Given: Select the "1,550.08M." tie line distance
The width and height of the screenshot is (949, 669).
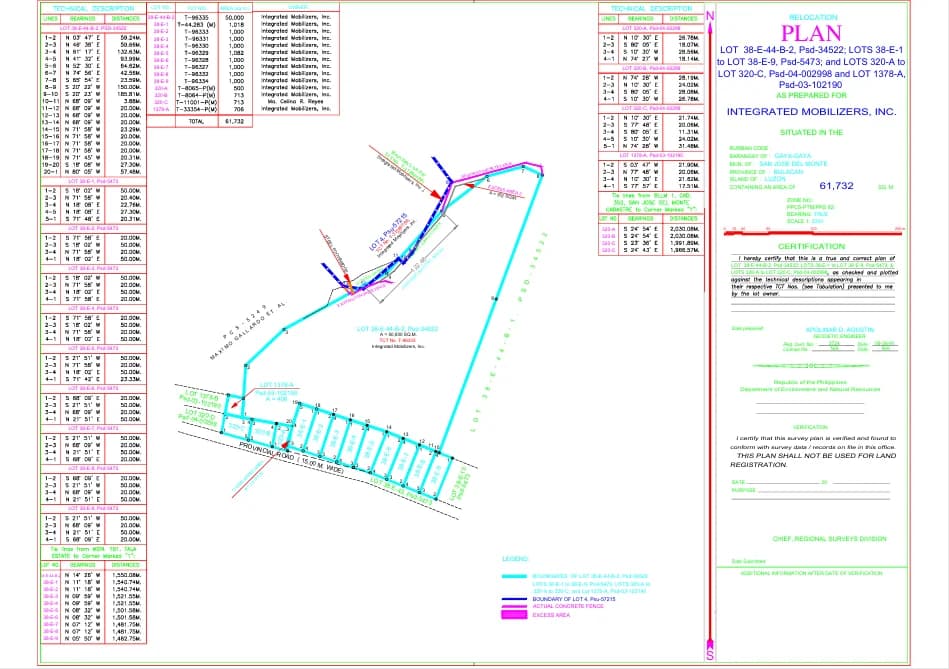Looking at the screenshot, I should point(126,575).
